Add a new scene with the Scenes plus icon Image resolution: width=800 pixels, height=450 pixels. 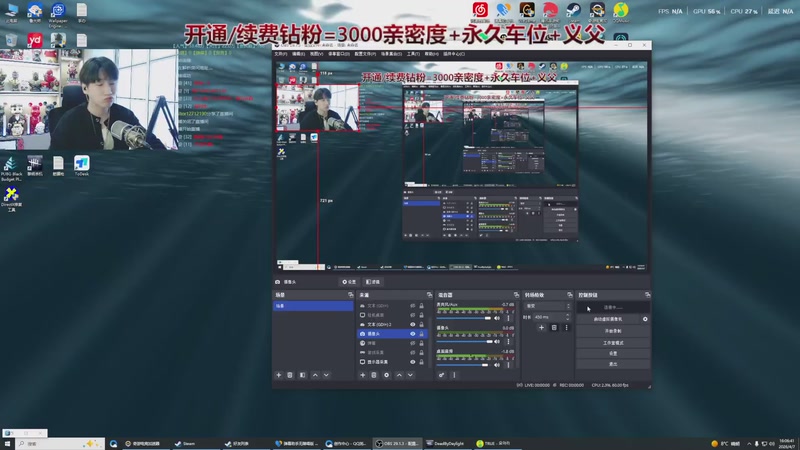pyautogui.click(x=279, y=375)
